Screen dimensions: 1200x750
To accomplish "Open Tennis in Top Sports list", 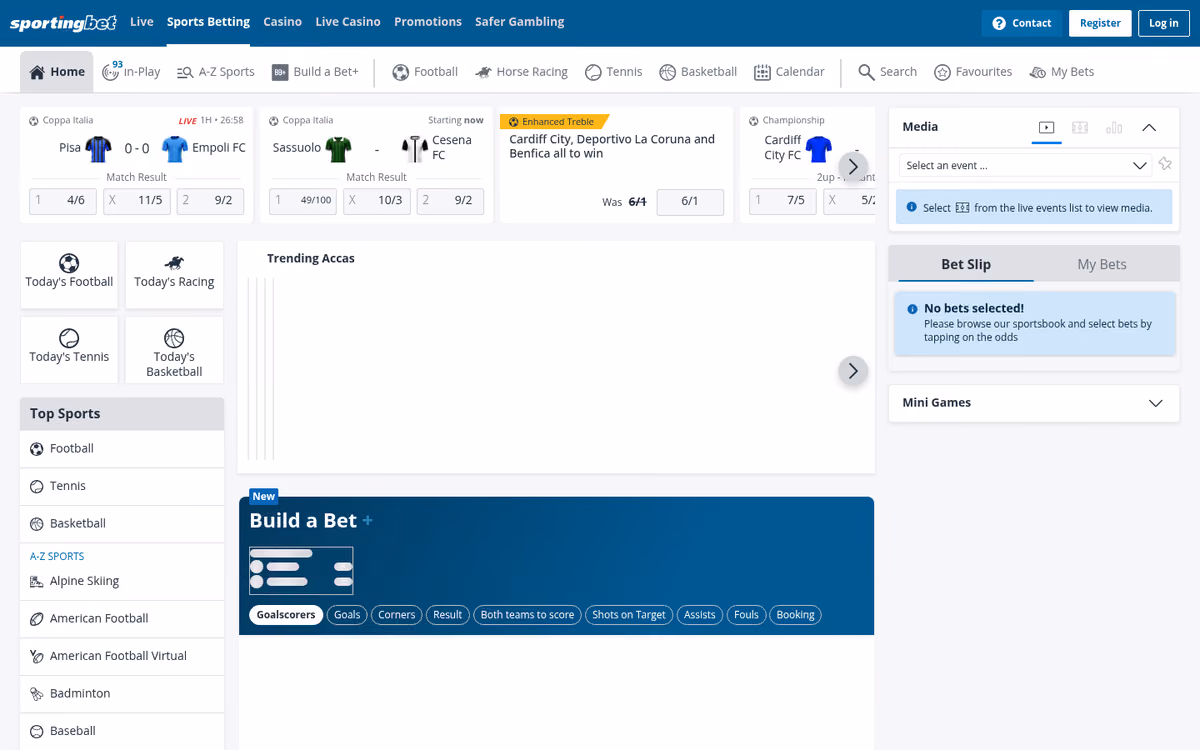I will pos(122,486).
